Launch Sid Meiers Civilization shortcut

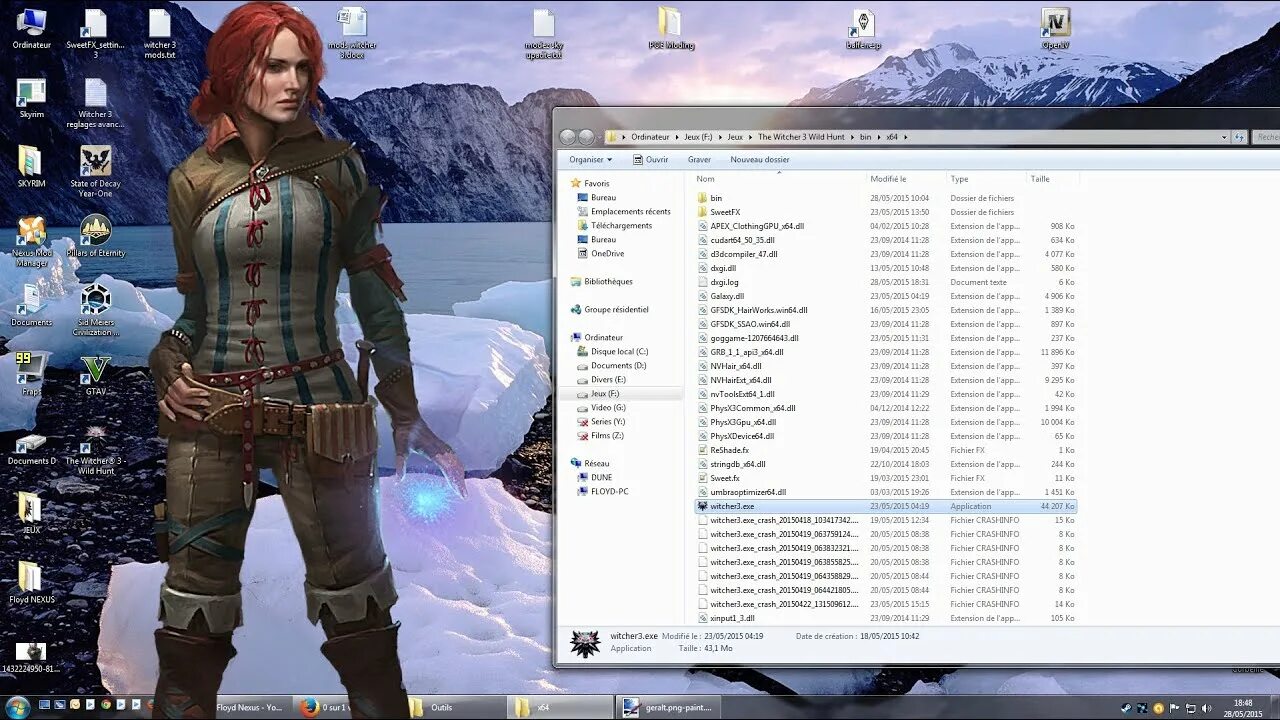click(x=95, y=310)
